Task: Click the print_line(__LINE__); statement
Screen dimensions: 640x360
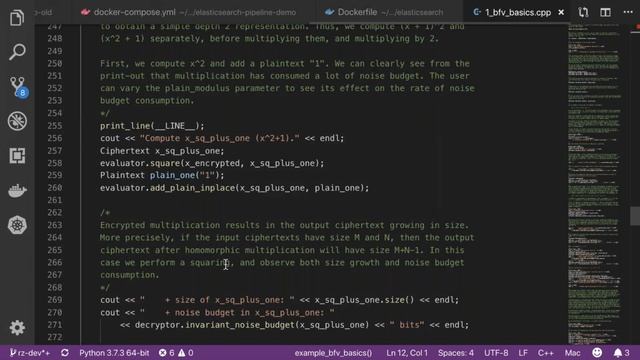Action: pyautogui.click(x=152, y=126)
